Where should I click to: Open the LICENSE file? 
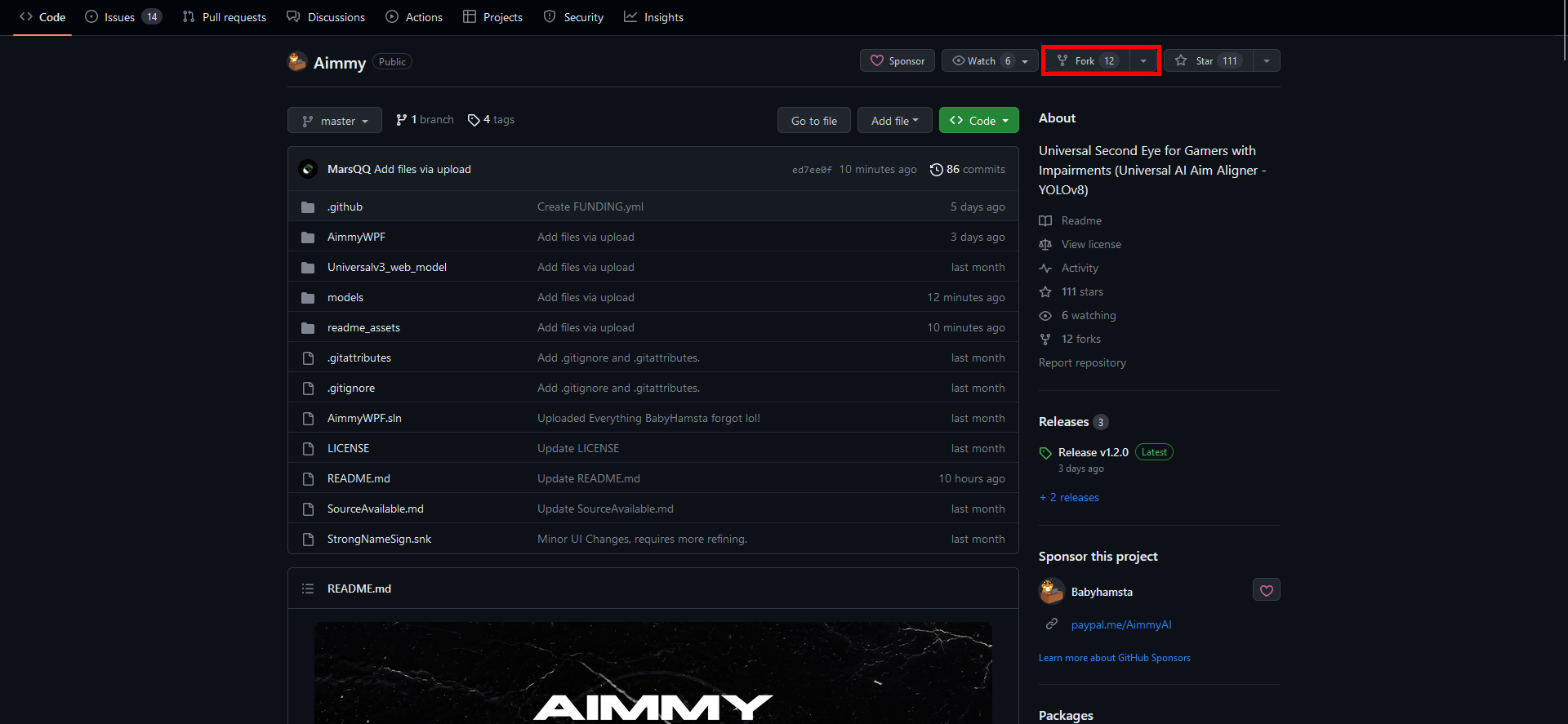348,448
